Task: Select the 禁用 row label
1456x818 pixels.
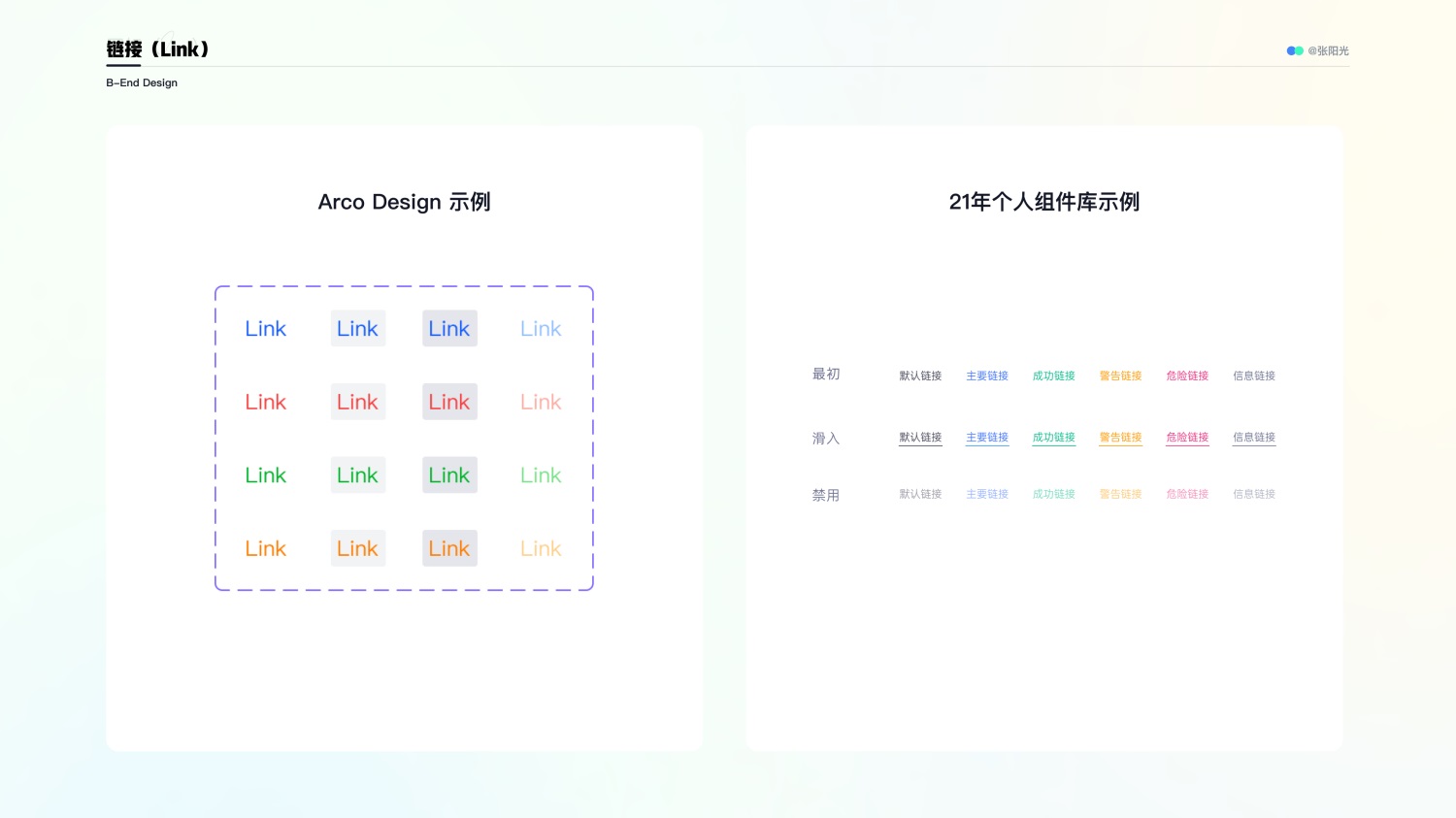Action: [x=826, y=495]
